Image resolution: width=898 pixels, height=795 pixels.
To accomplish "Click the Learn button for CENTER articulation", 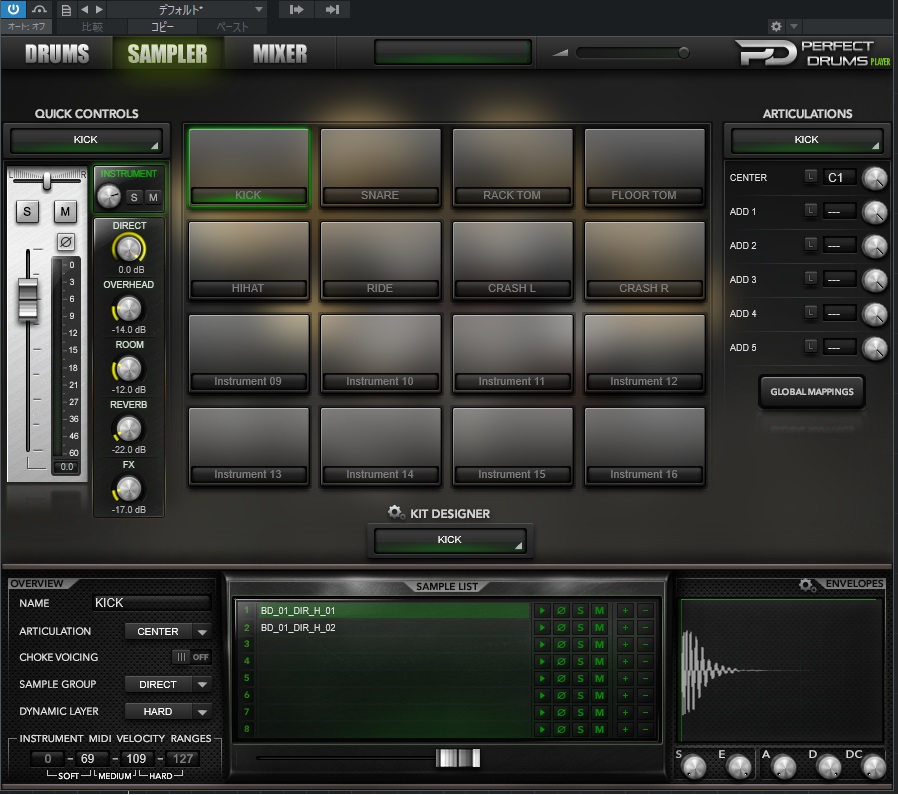I will (x=811, y=178).
